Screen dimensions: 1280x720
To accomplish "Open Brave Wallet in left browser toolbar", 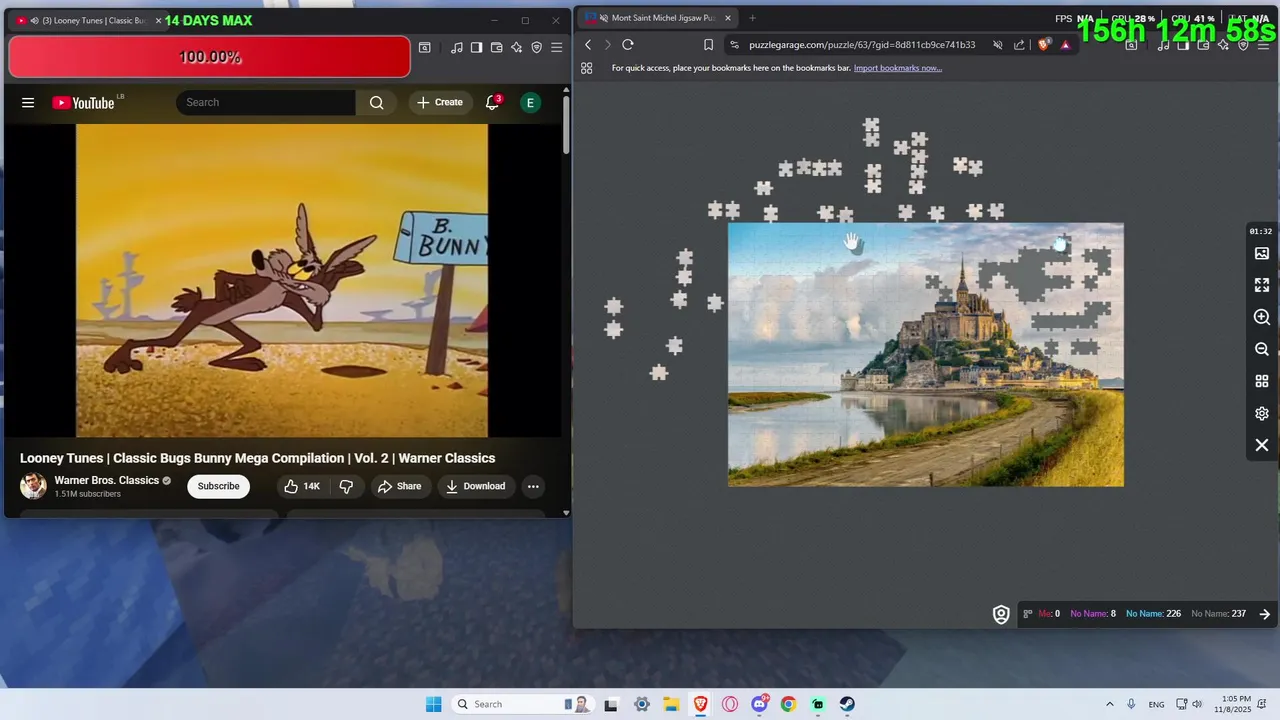I will pyautogui.click(x=497, y=47).
